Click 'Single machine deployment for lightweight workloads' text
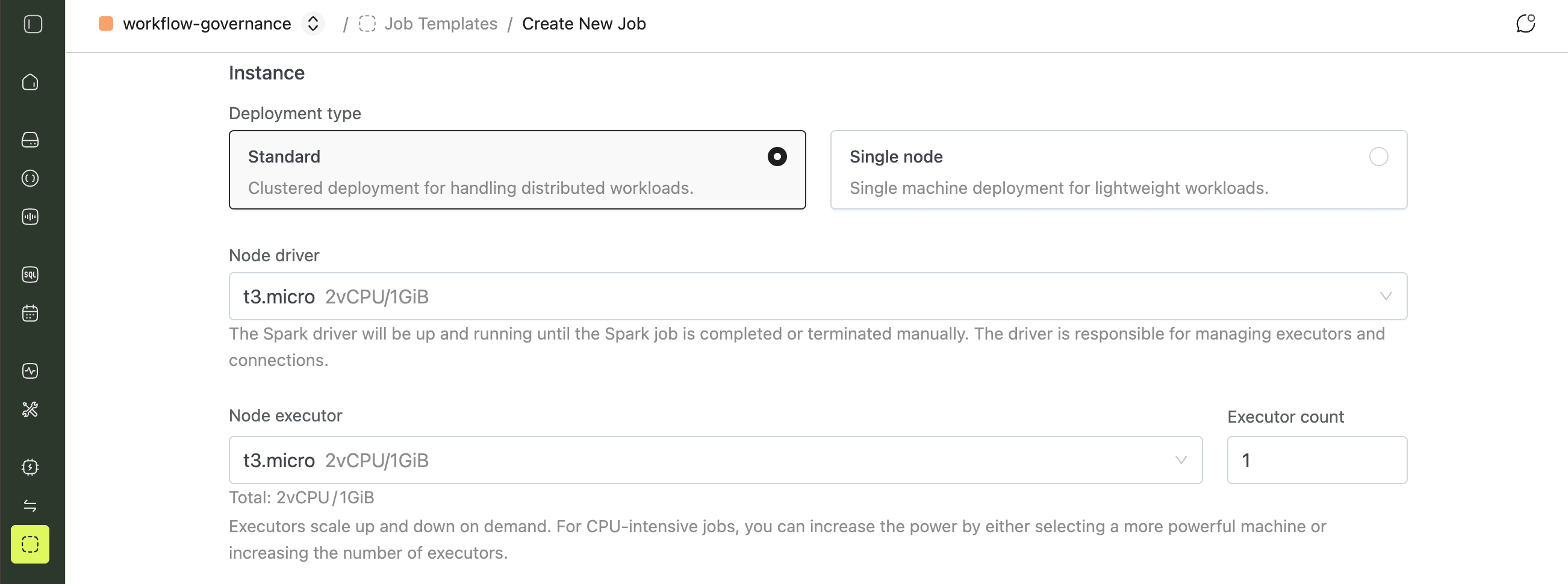This screenshot has height=584, width=1568. click(x=1059, y=188)
